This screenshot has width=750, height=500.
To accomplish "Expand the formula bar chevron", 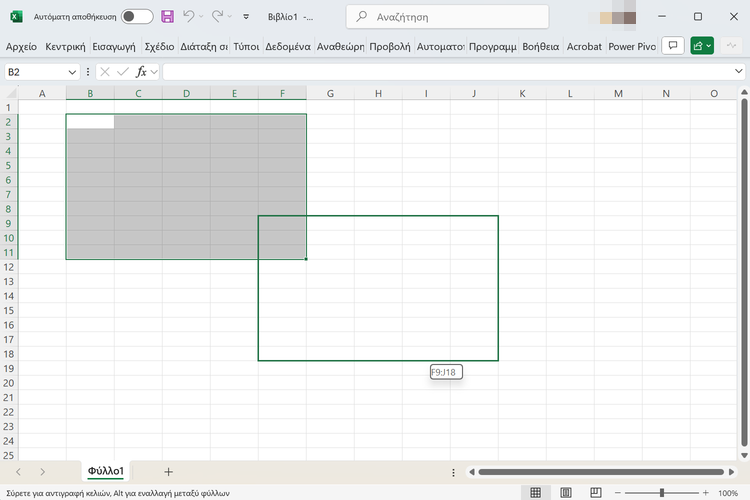I will [x=739, y=71].
